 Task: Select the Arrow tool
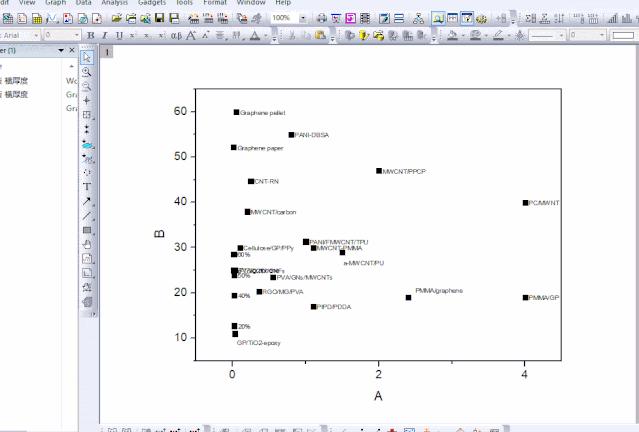point(87,201)
